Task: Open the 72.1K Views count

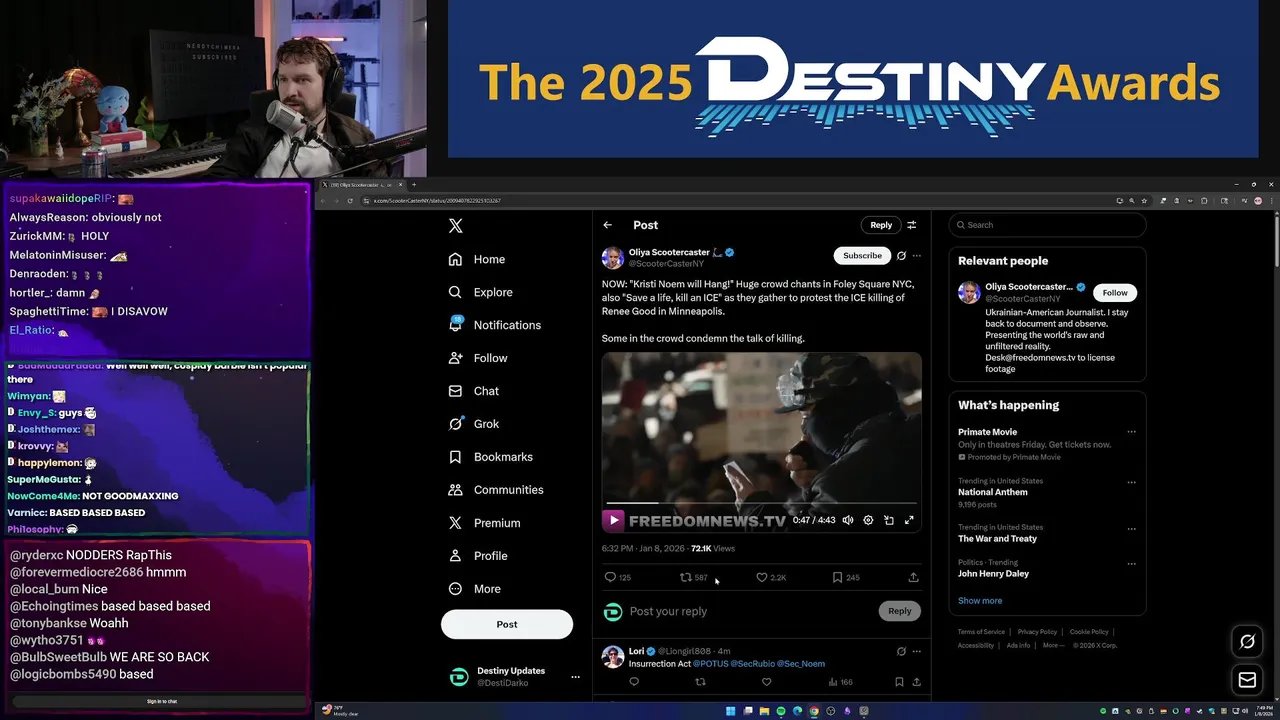Action: 712,548
